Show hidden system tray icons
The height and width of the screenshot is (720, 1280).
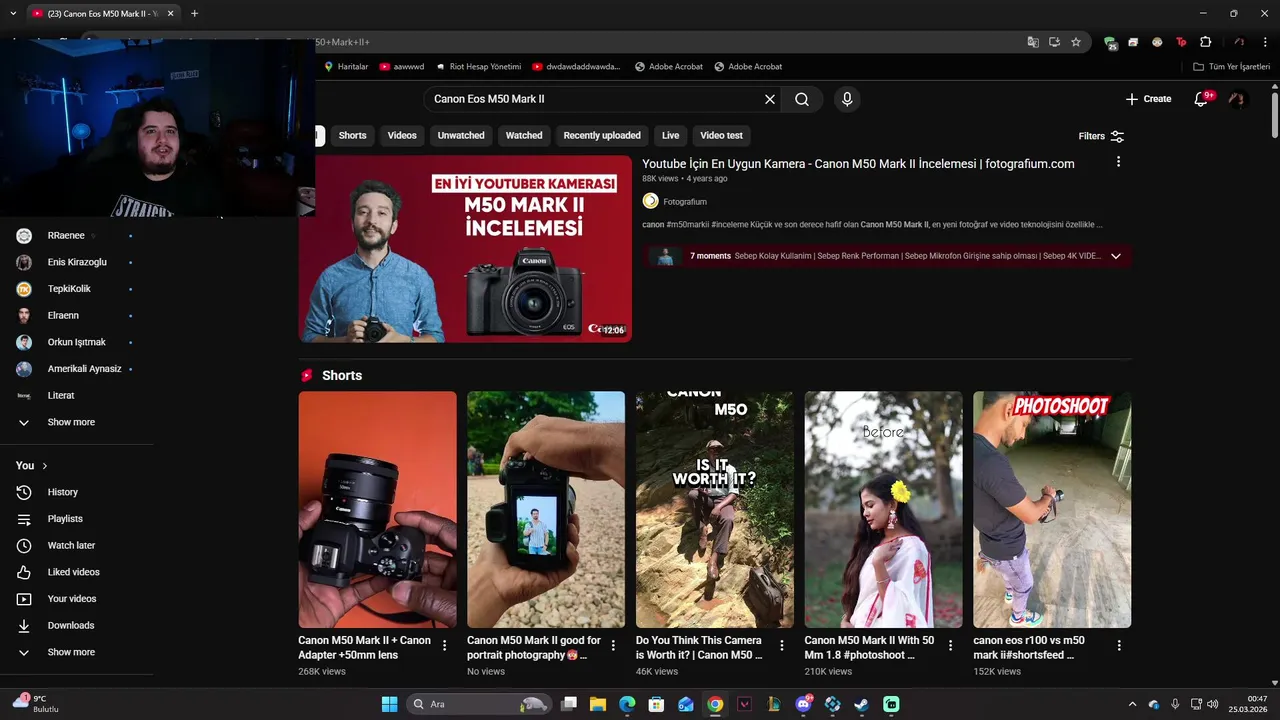[1132, 704]
